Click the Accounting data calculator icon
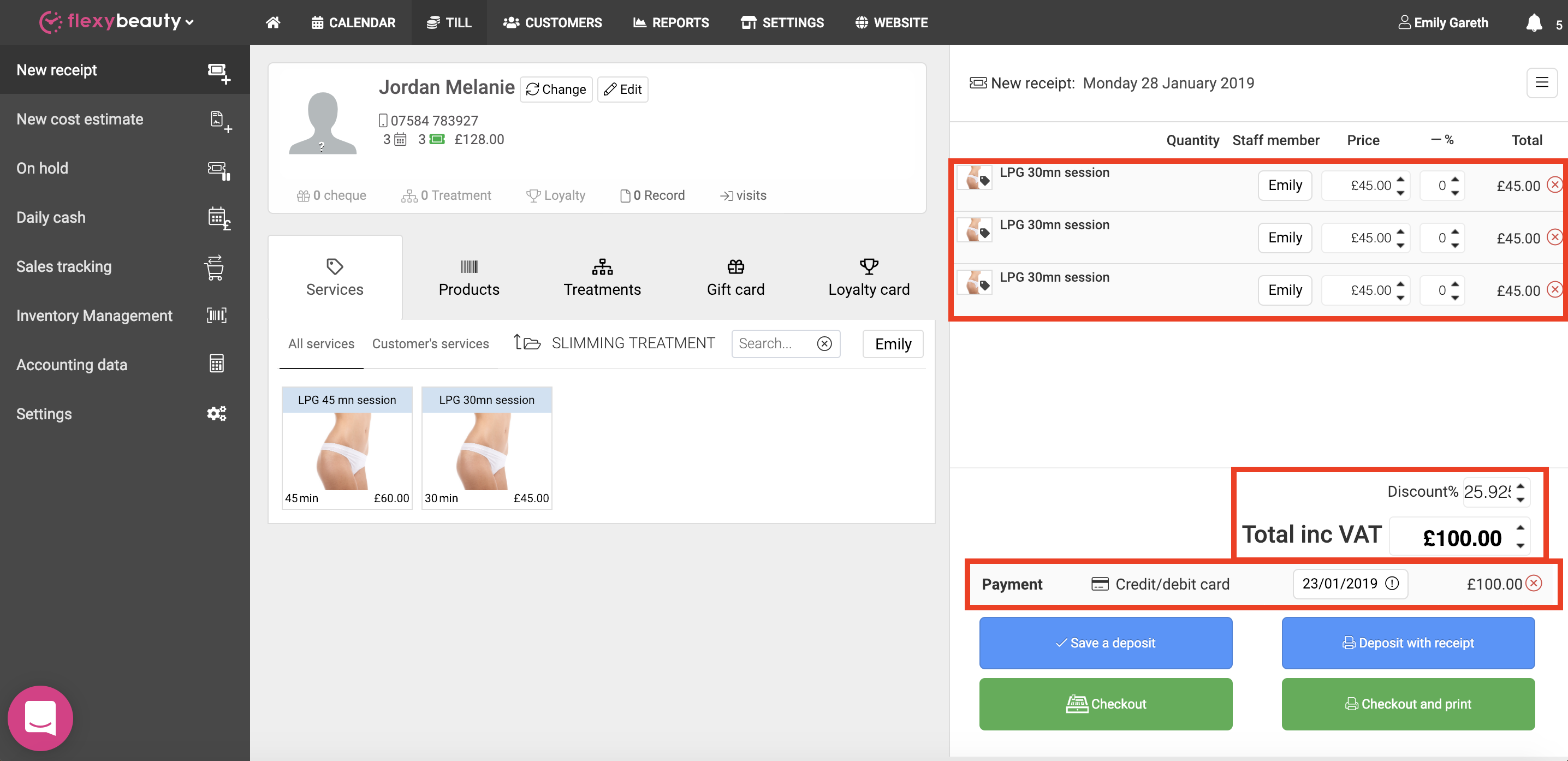This screenshot has height=761, width=1568. [x=217, y=364]
